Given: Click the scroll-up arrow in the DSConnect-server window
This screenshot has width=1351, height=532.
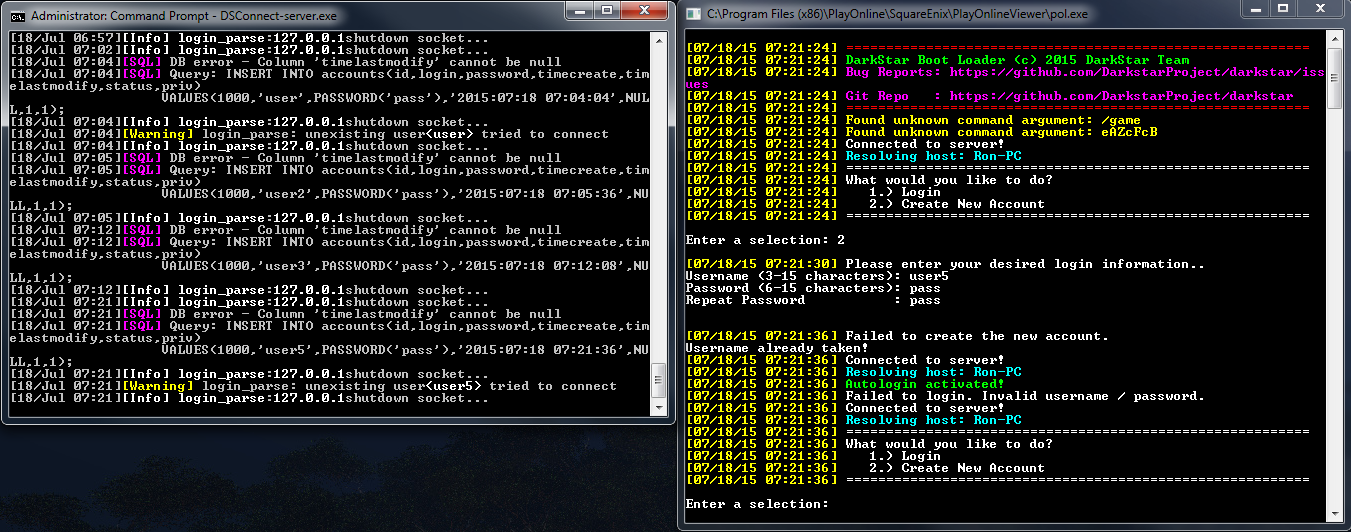Looking at the screenshot, I should click(658, 41).
